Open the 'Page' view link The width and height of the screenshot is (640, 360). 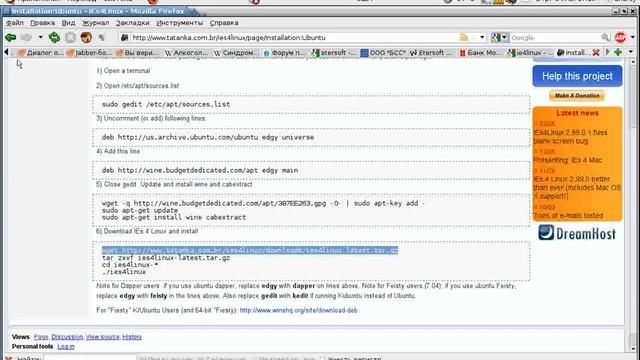pos(41,337)
